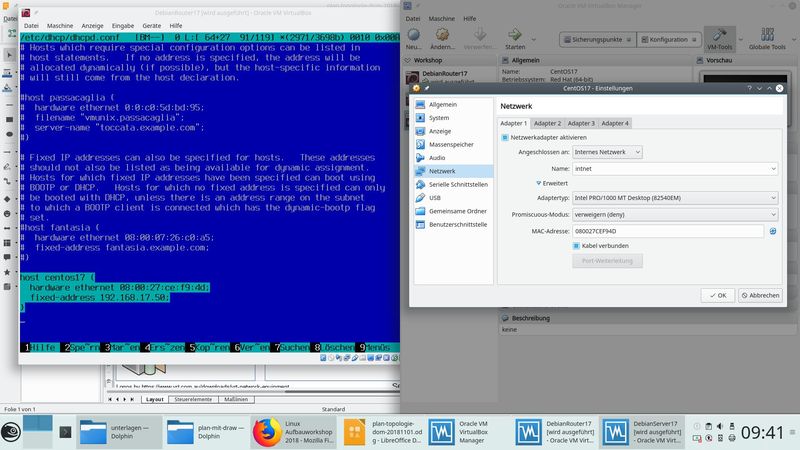Click into the MAC-Adresse field
Image resolution: width=800 pixels, height=450 pixels.
tap(668, 231)
